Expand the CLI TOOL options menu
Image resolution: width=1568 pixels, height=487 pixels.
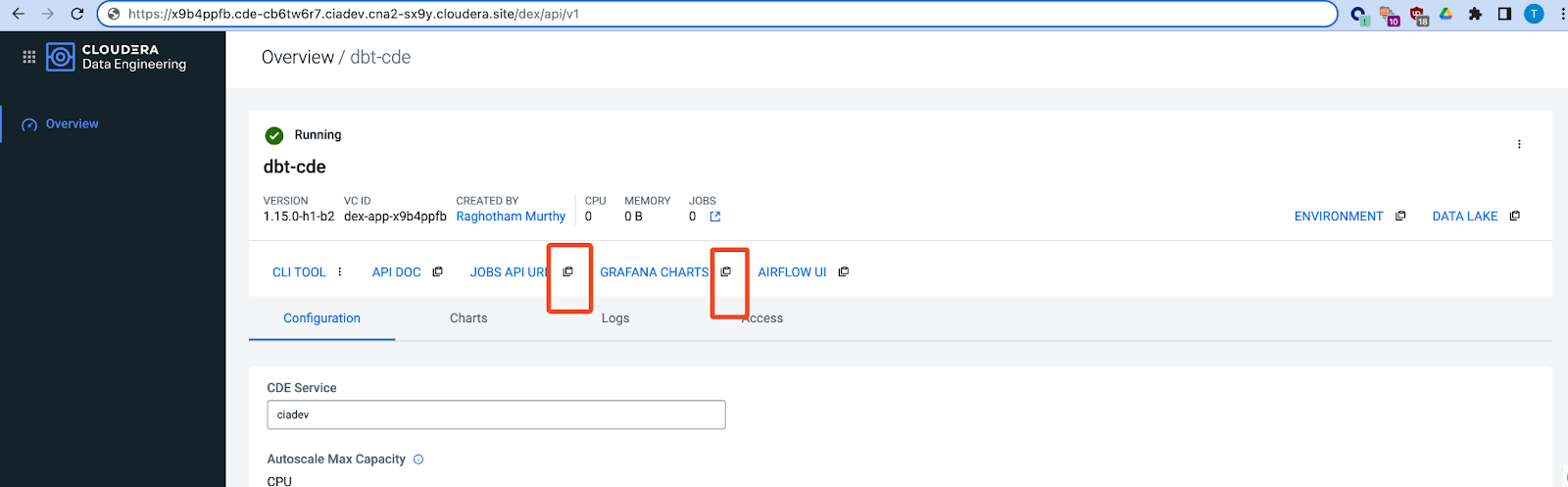coord(340,272)
